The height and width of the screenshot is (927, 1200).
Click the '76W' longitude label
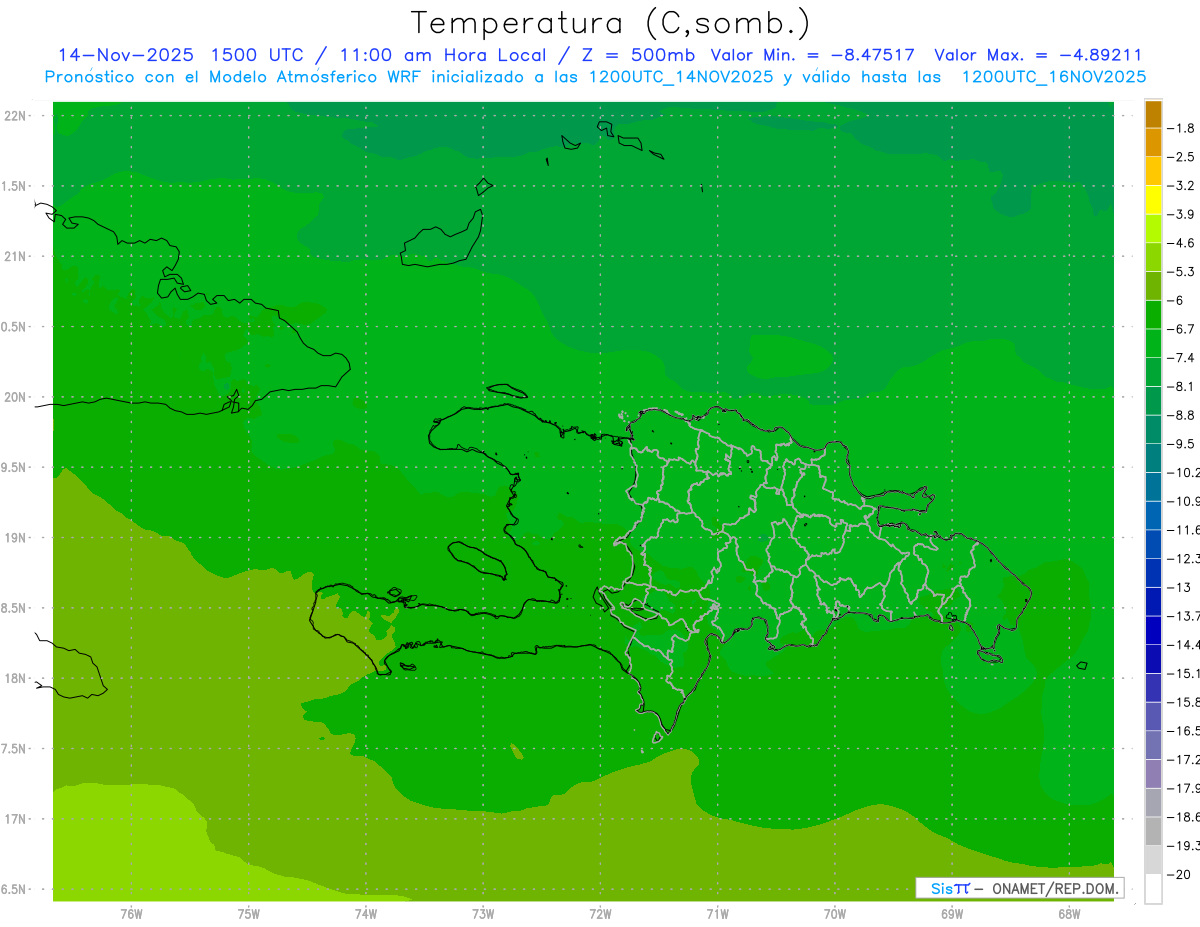point(131,914)
